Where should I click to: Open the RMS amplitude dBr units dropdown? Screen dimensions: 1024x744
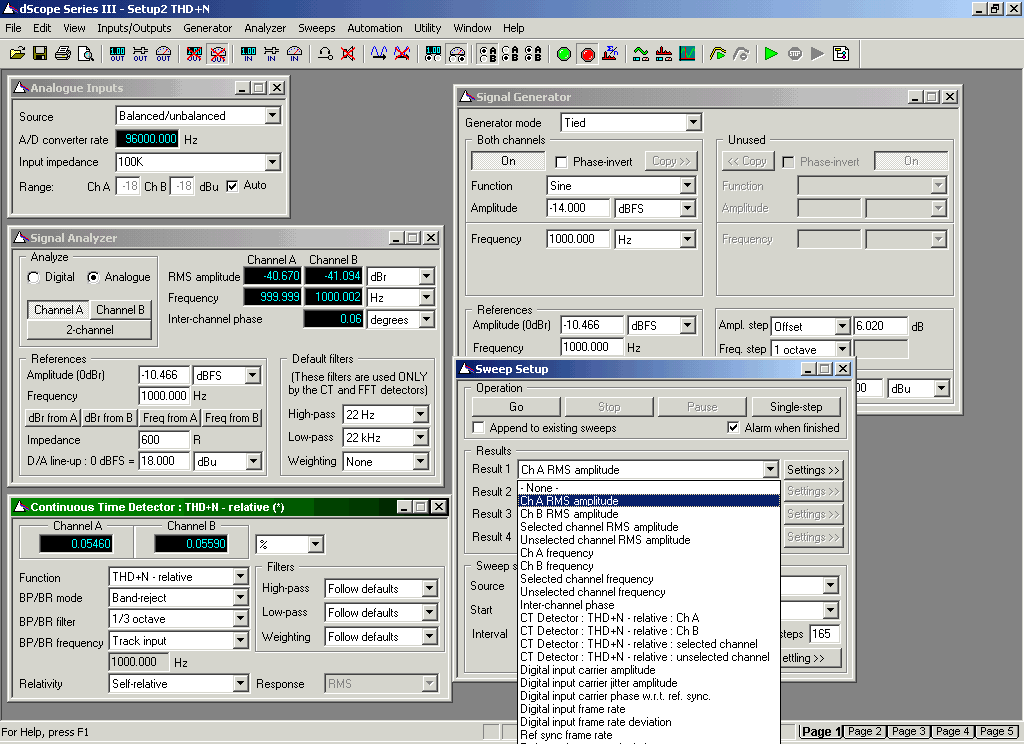pyautogui.click(x=426, y=277)
